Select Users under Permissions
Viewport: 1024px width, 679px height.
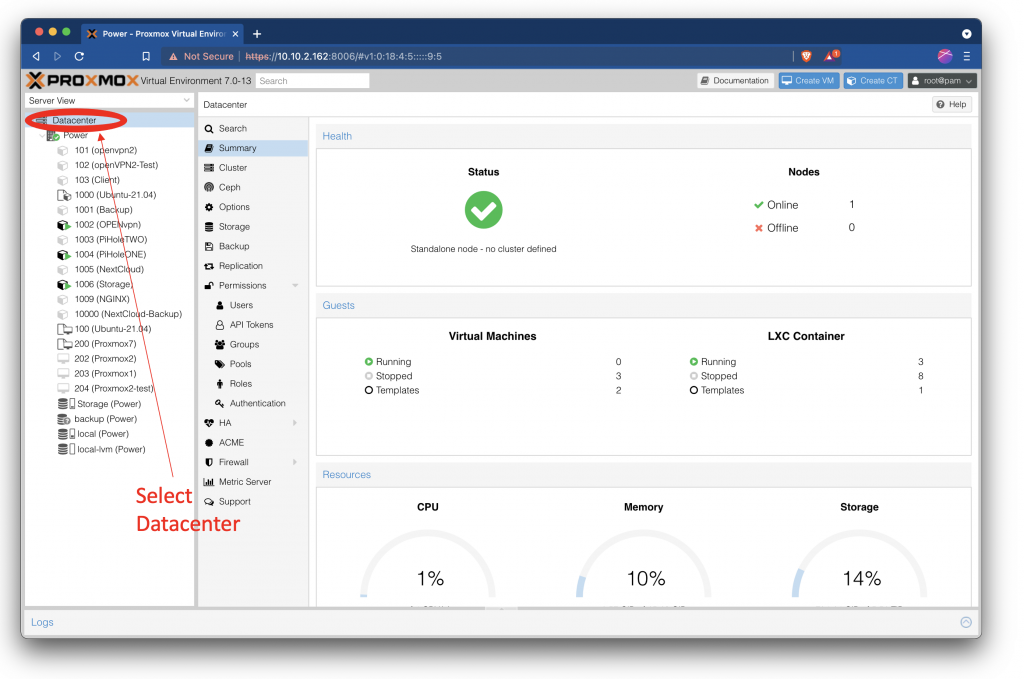[x=253, y=305]
